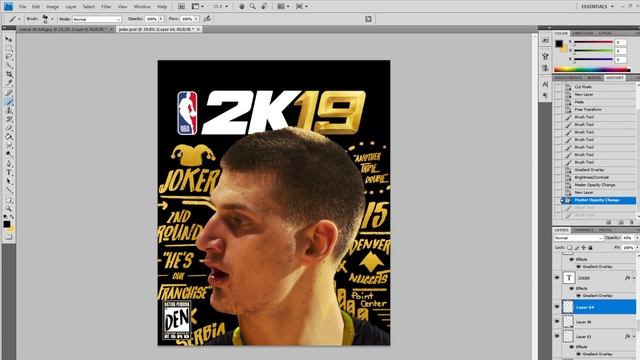This screenshot has height=360, width=640.
Task: Hide the JOKER text layer
Action: 557,278
